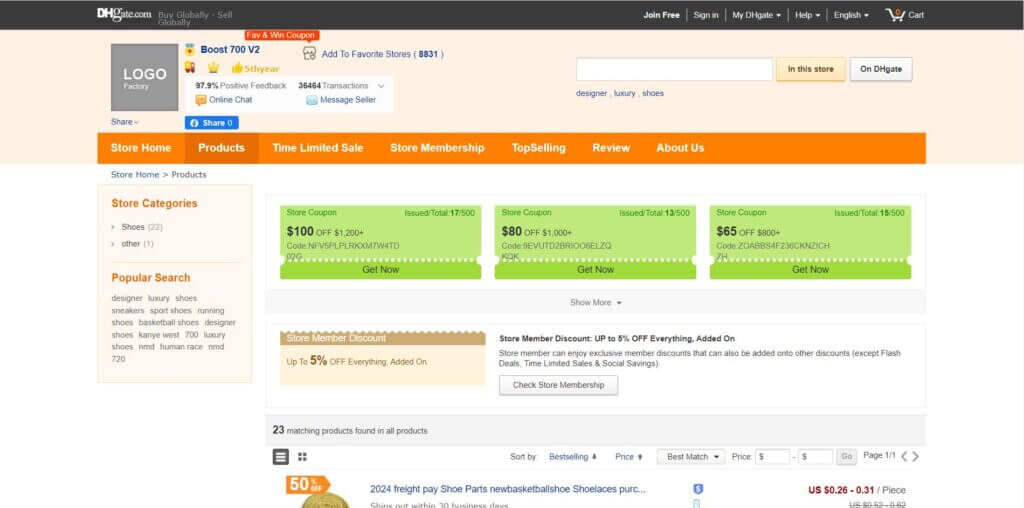1024x508 pixels.
Task: Open the Best Match sort dropdown
Action: click(691, 456)
